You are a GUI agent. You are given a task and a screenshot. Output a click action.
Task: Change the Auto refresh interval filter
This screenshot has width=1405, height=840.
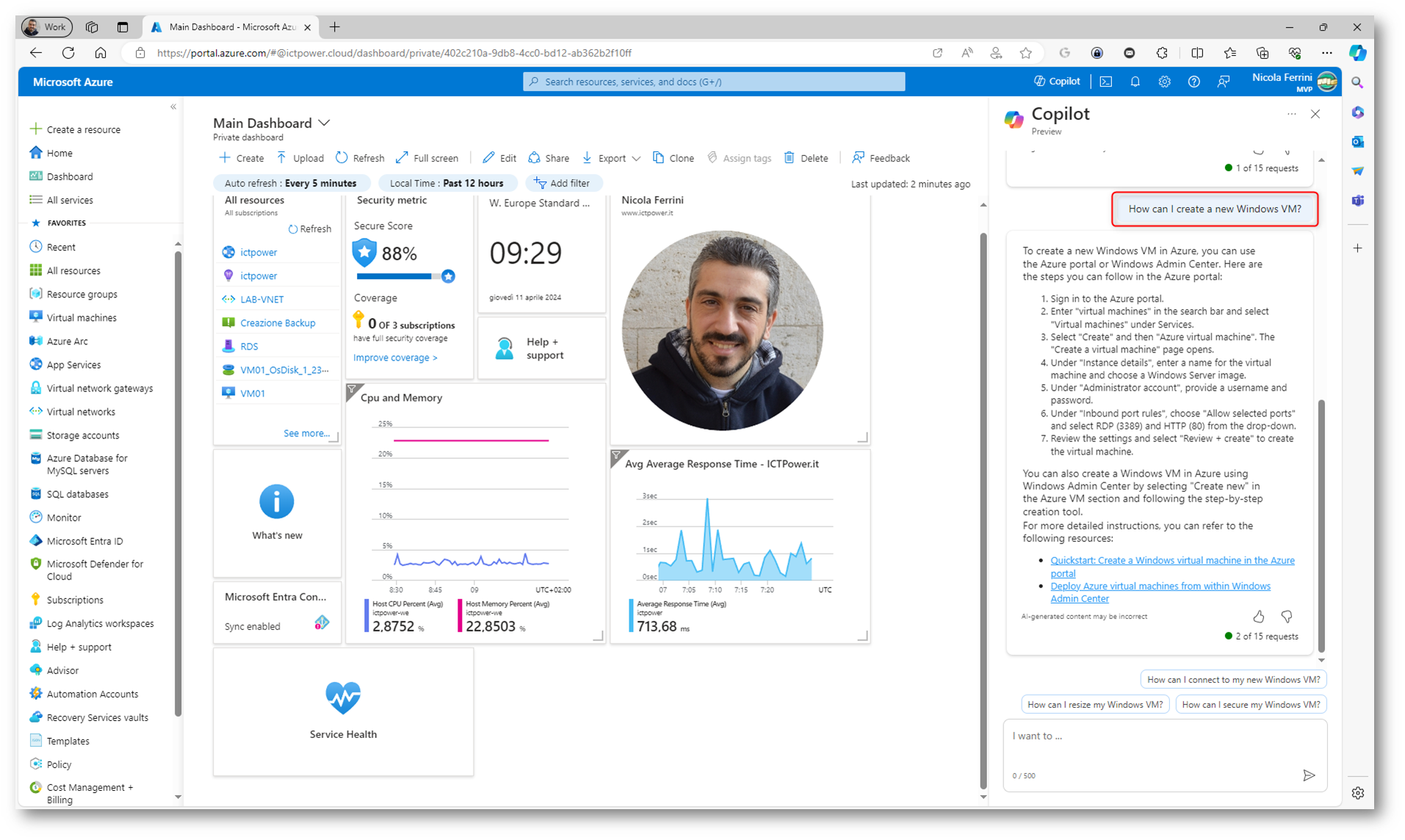[291, 184]
